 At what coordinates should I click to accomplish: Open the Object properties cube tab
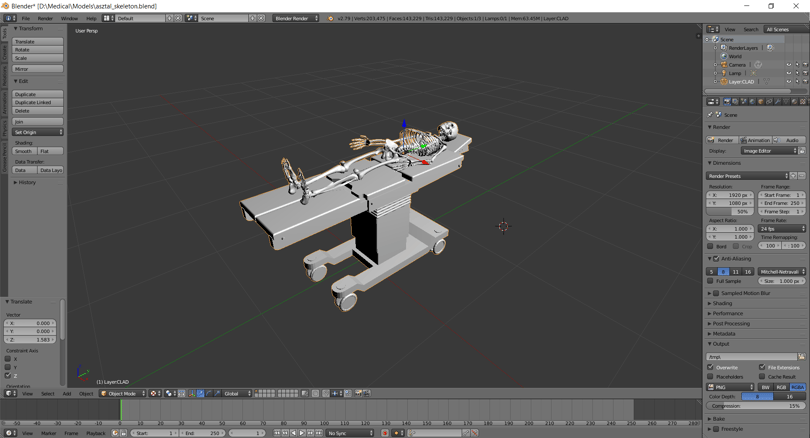[x=761, y=102]
